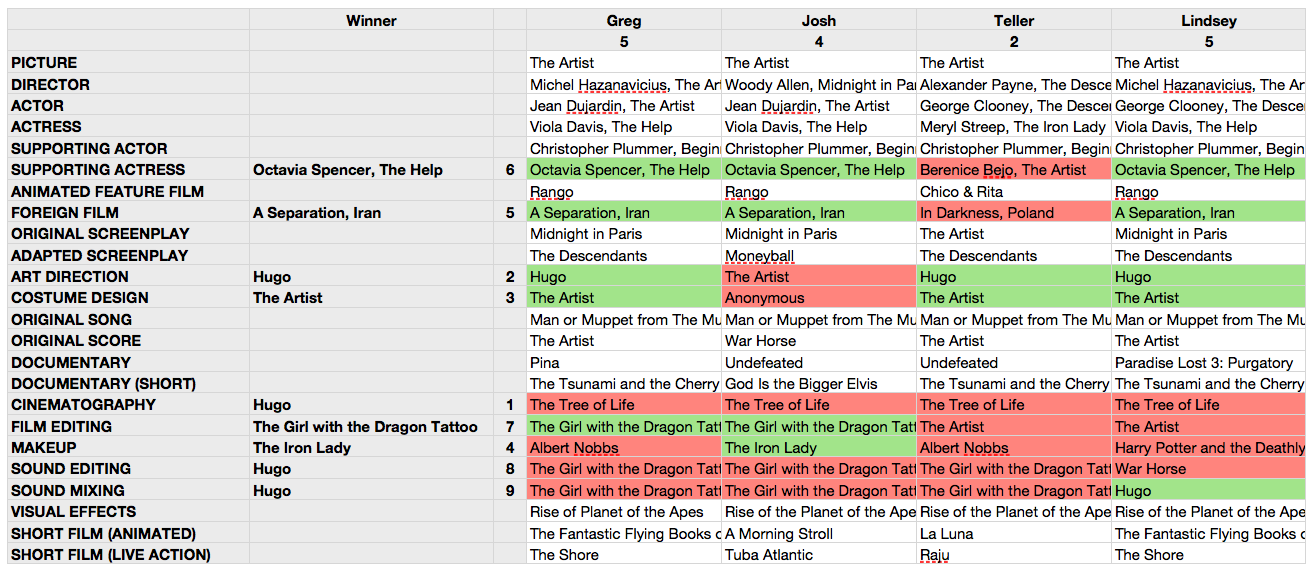Select winner cell Octavia Spencer, The Help
The image size is (1314, 576).
(371, 170)
